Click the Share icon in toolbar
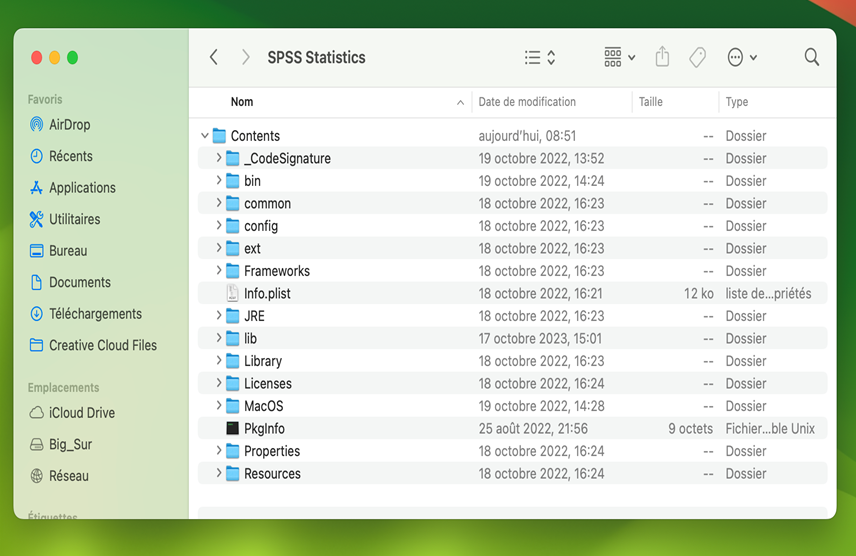 (662, 58)
